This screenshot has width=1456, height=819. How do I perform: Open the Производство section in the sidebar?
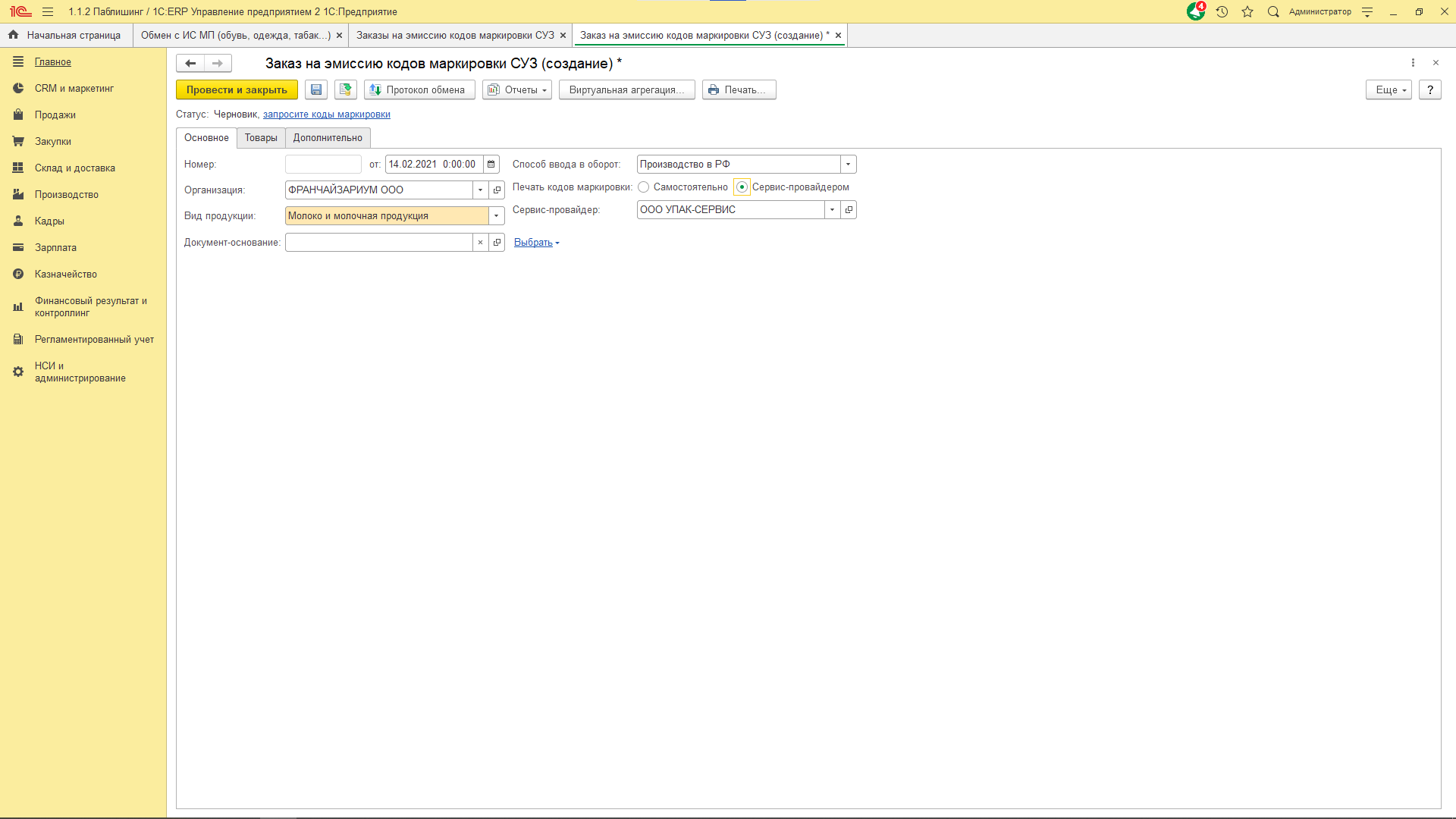(x=67, y=195)
